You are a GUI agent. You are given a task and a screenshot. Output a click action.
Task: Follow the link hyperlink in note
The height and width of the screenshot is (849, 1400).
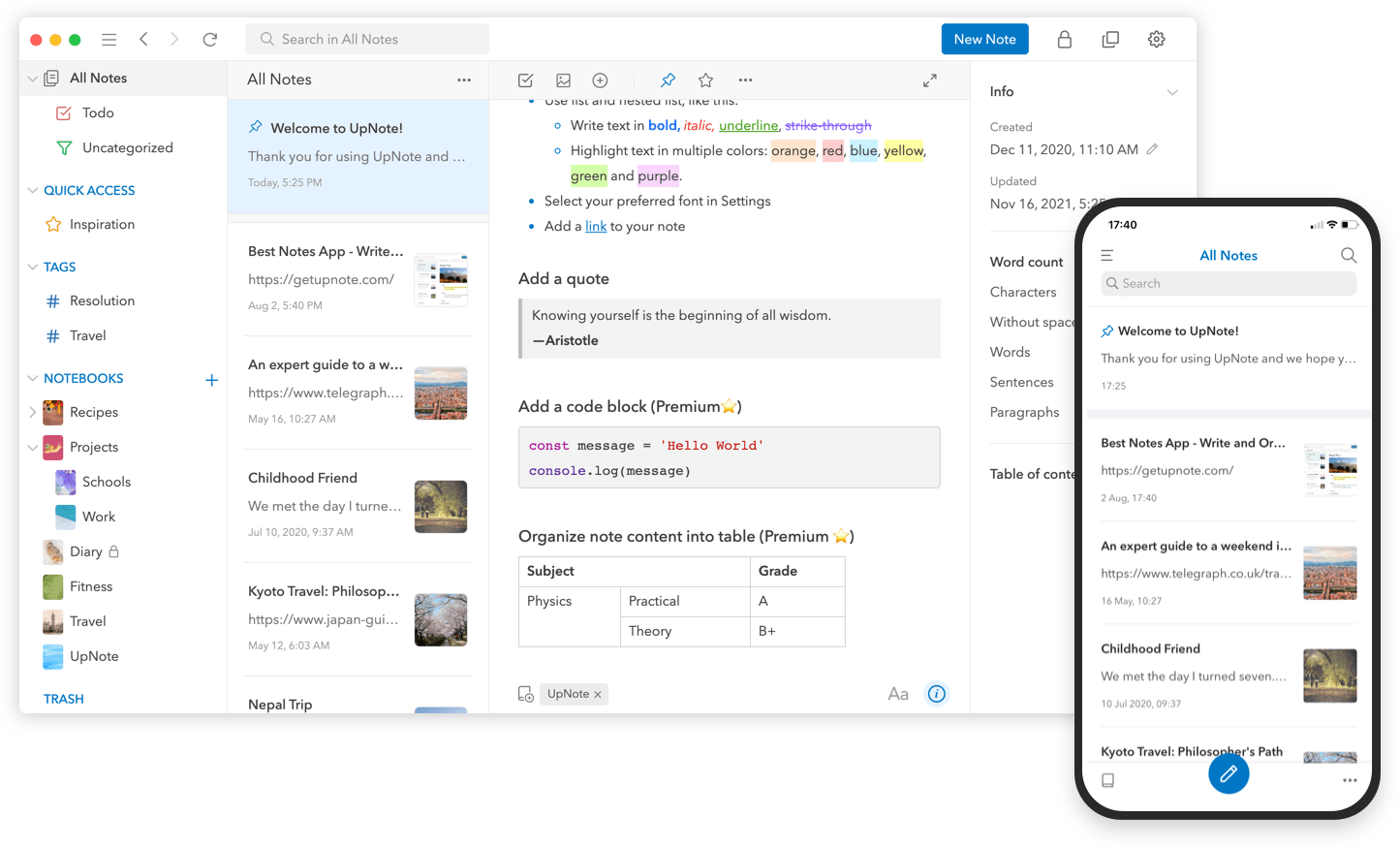pos(596,227)
